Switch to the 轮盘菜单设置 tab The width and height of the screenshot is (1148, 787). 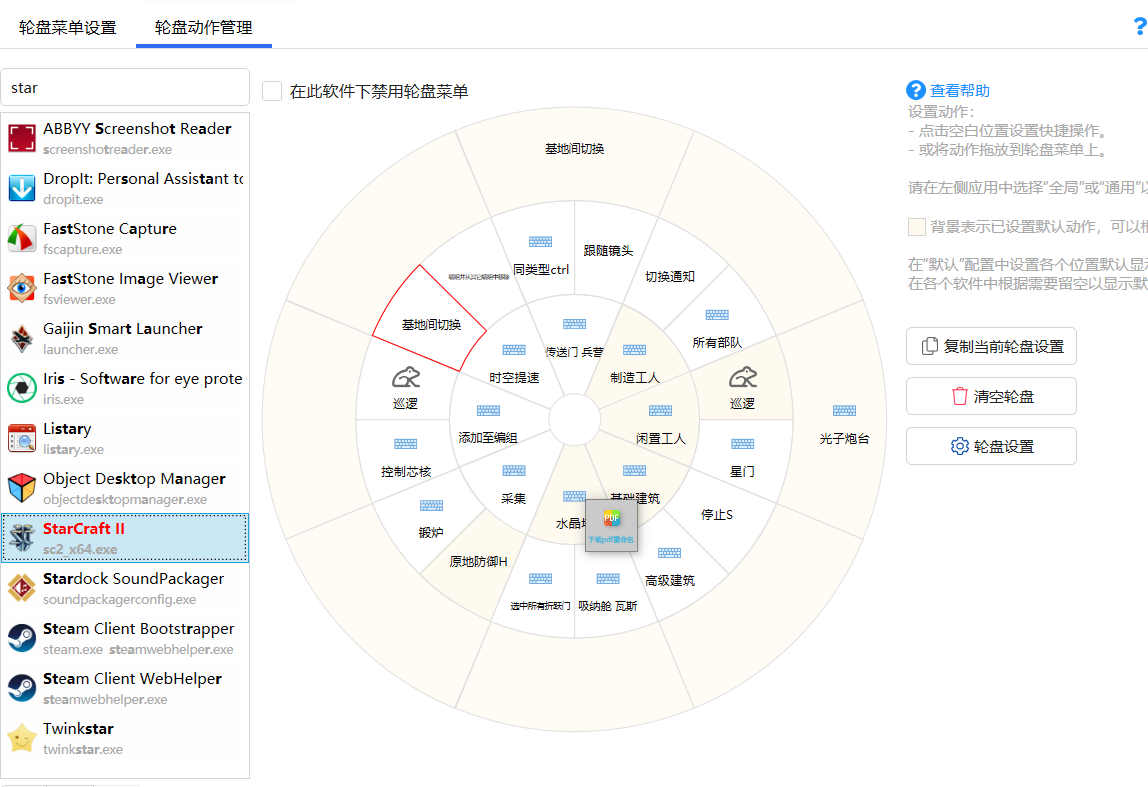click(x=67, y=28)
